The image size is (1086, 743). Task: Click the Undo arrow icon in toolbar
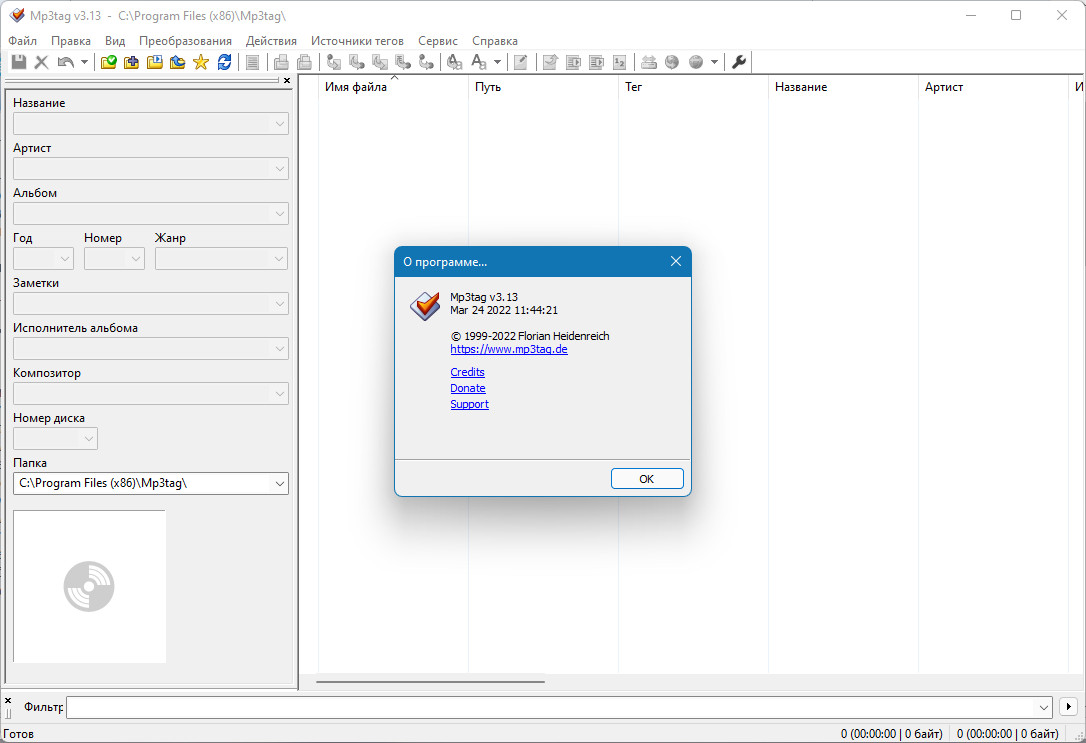[x=65, y=62]
